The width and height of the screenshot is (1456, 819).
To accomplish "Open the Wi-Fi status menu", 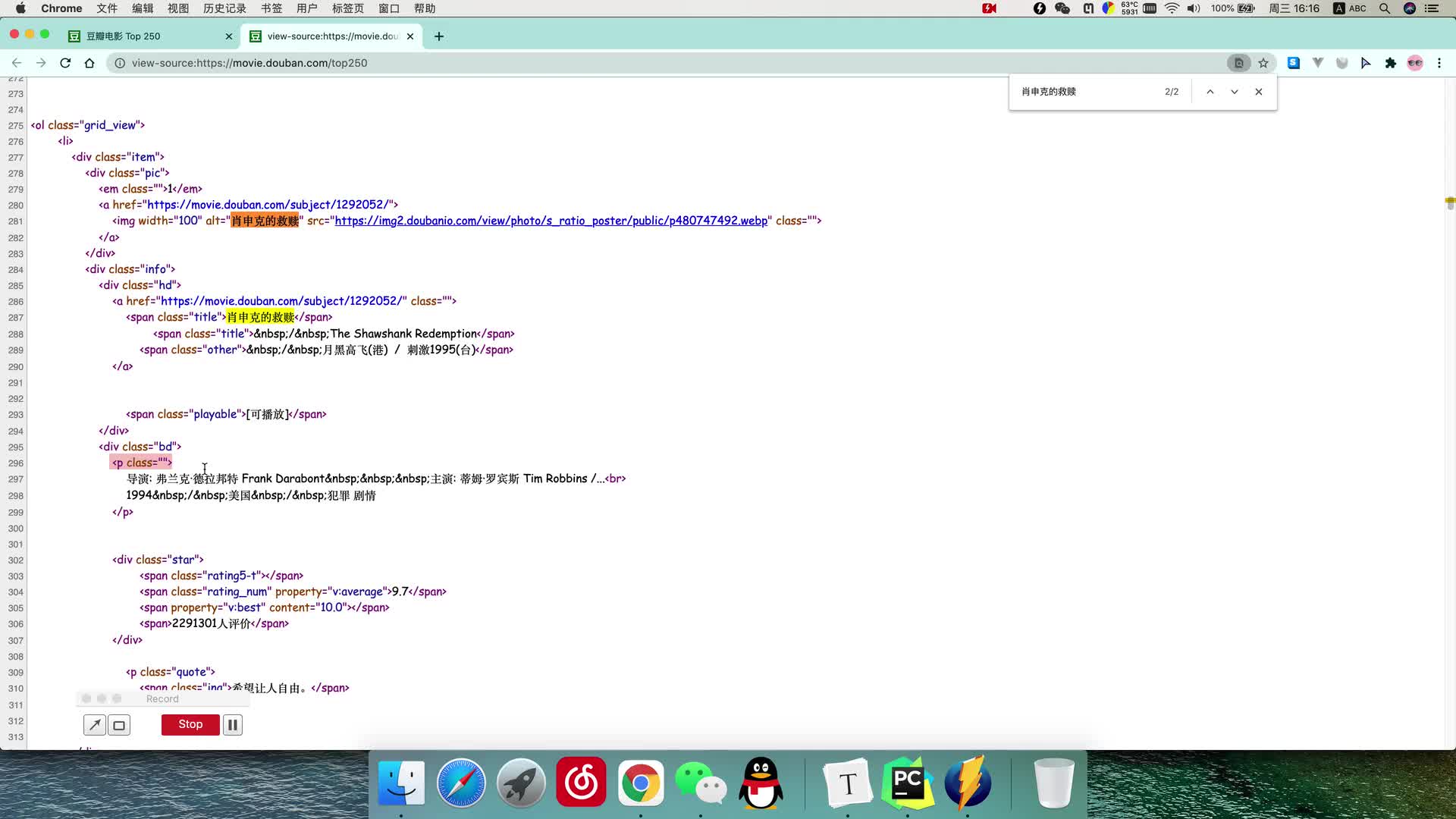I will click(x=1172, y=8).
